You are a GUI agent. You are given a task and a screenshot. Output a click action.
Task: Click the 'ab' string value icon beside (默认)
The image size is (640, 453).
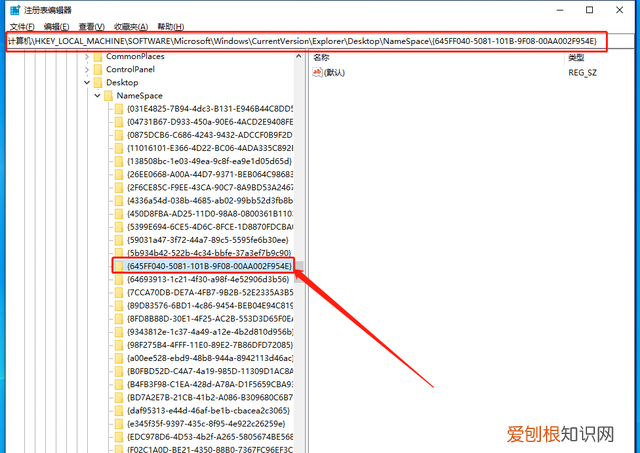[x=319, y=72]
